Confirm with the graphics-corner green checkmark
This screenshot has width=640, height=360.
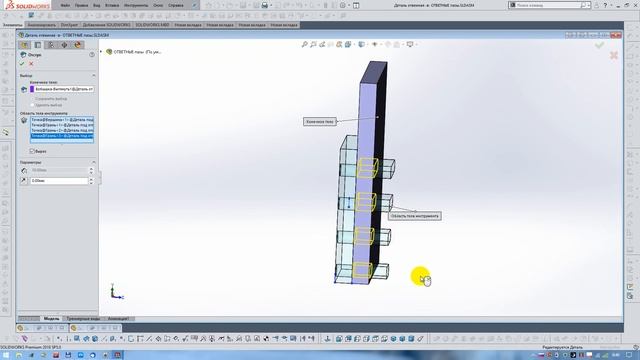tap(599, 45)
